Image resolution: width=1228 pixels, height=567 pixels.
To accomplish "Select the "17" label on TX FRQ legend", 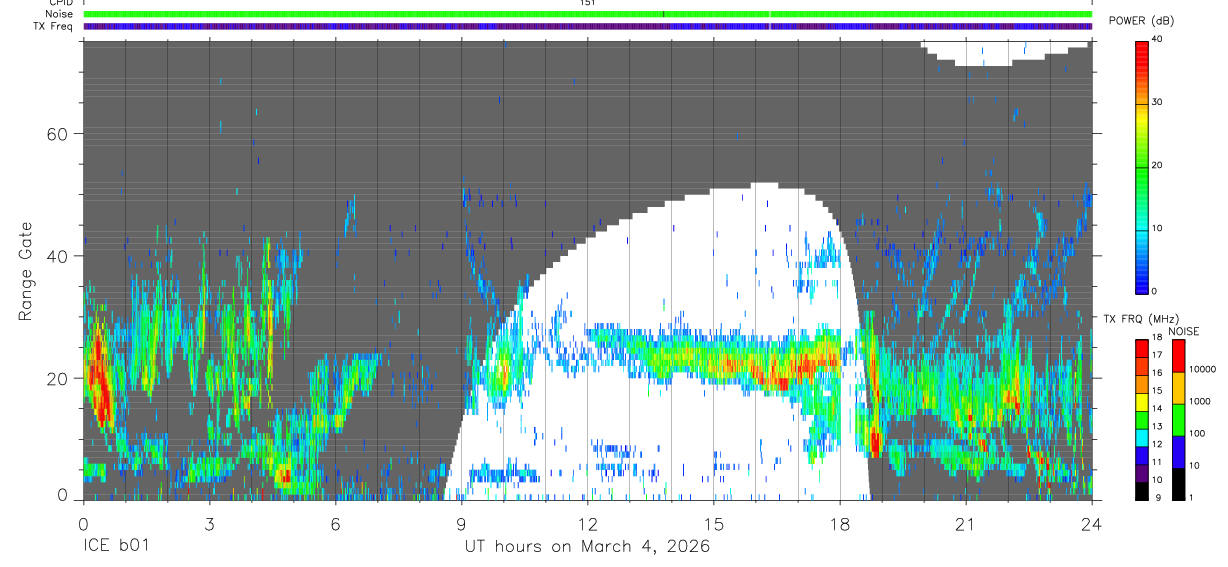I will 1158,355.
